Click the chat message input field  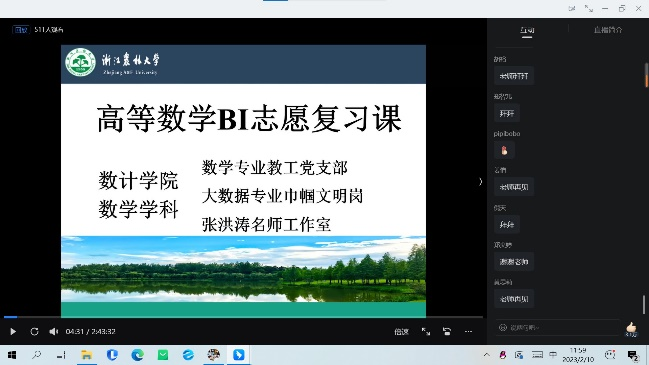pos(558,328)
